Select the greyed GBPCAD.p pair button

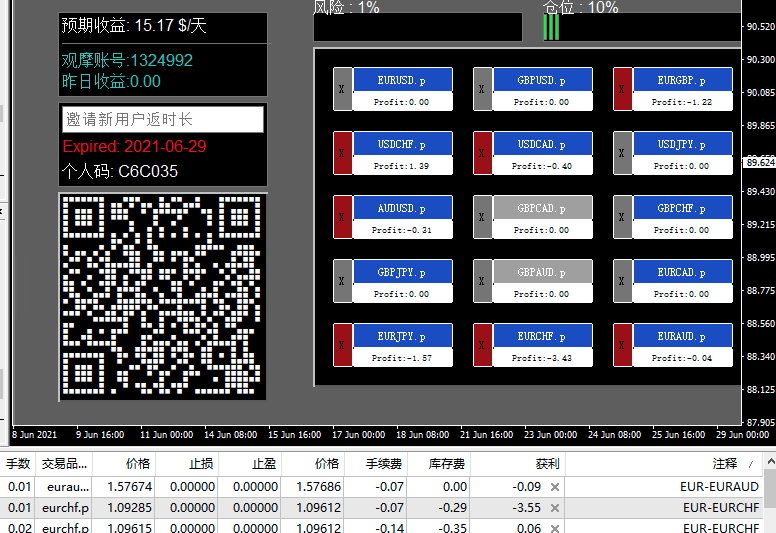click(542, 207)
